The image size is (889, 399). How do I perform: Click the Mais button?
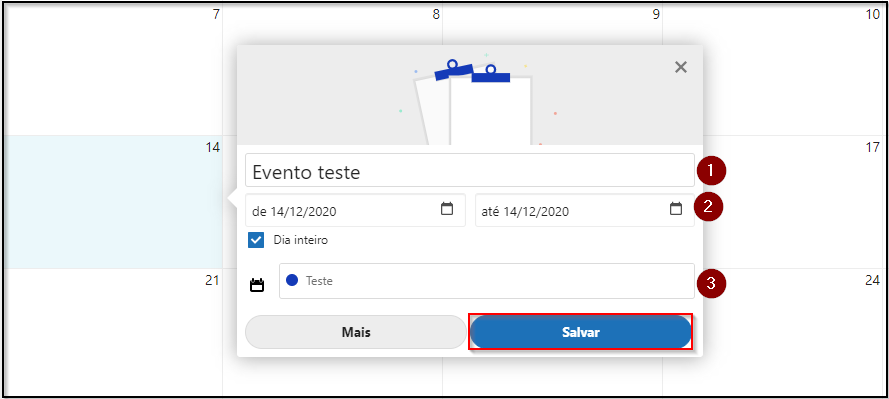point(355,332)
